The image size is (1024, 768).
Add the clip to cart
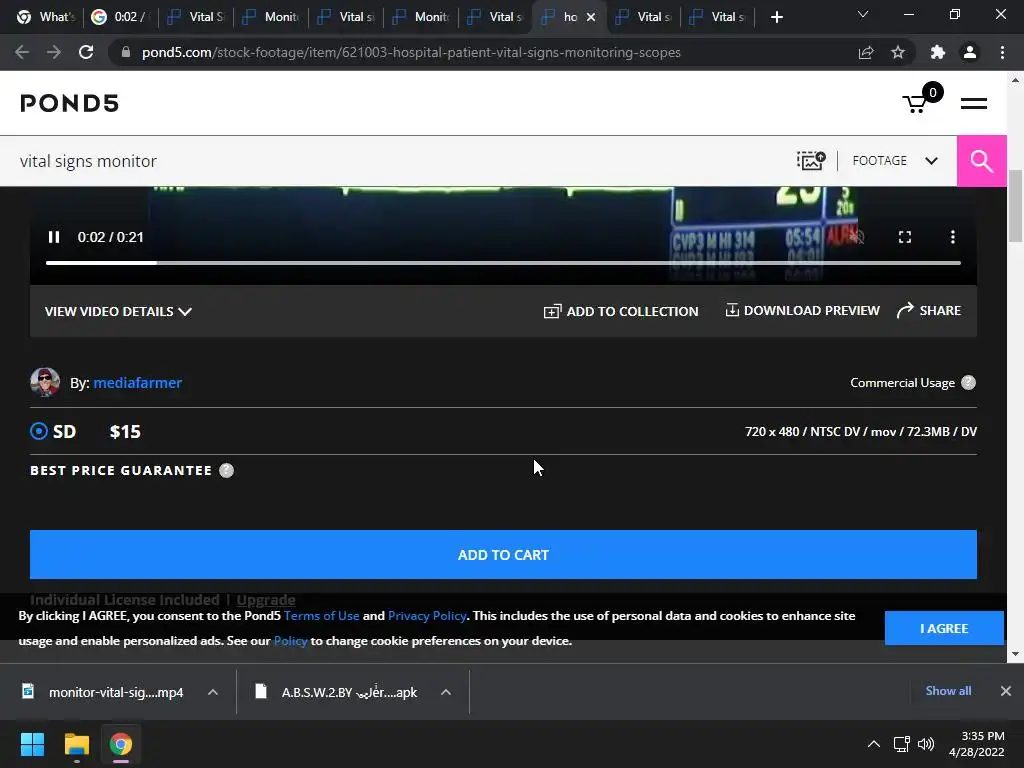pos(503,554)
